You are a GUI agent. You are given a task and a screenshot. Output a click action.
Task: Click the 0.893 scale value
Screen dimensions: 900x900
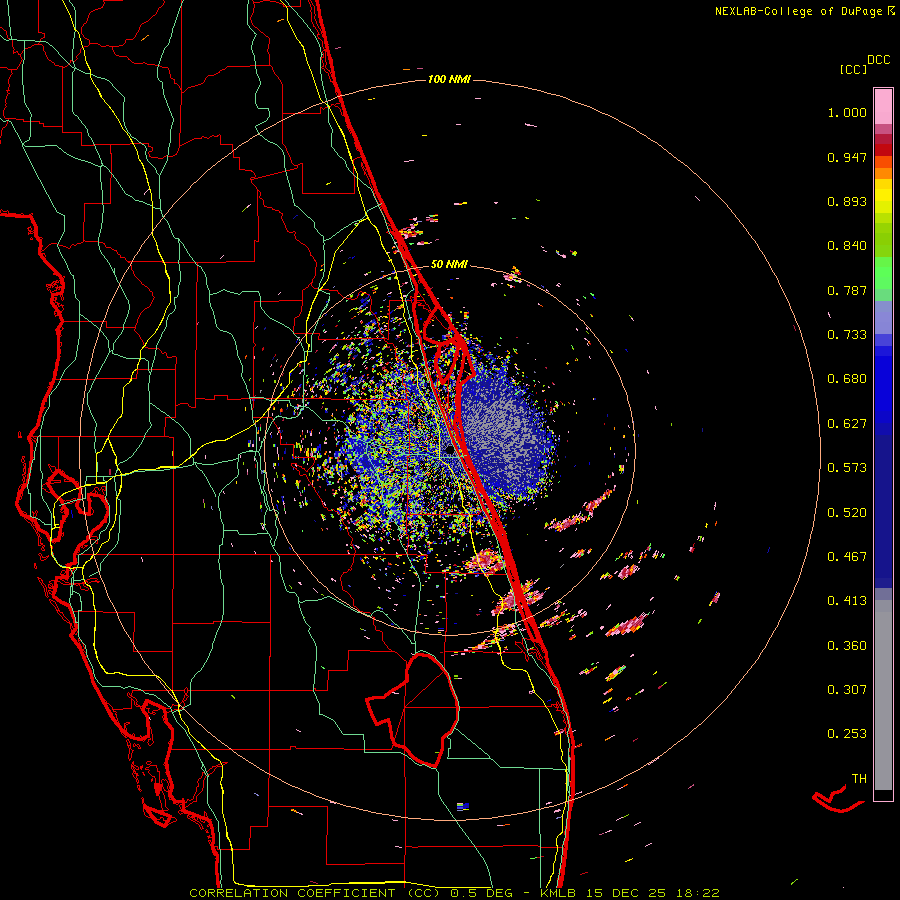pyautogui.click(x=847, y=201)
